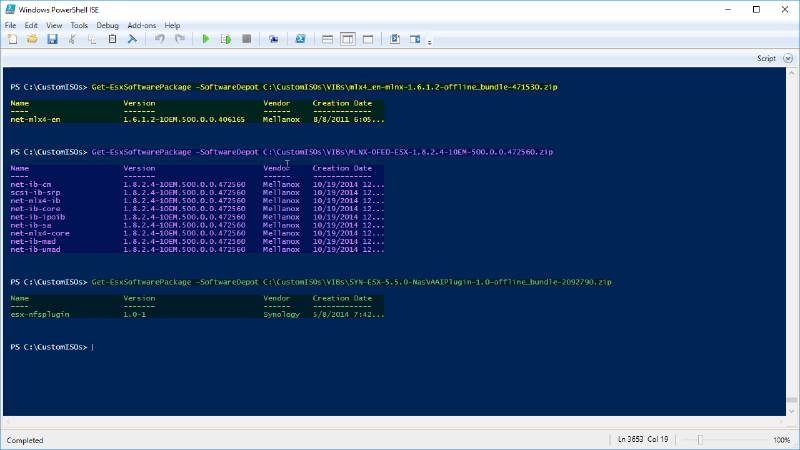
Task: Click the Save script disk icon
Action: (x=53, y=39)
